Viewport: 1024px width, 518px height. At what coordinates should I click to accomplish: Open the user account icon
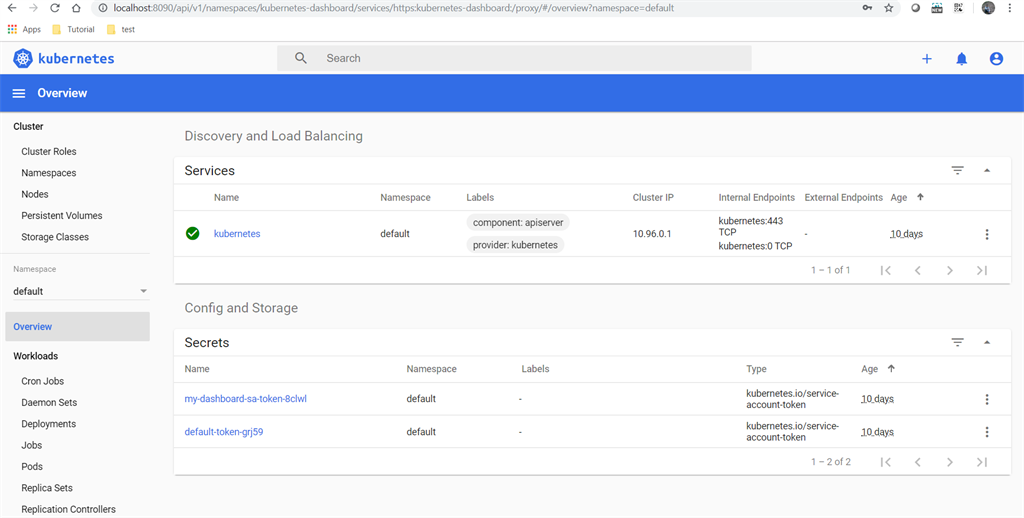[996, 59]
